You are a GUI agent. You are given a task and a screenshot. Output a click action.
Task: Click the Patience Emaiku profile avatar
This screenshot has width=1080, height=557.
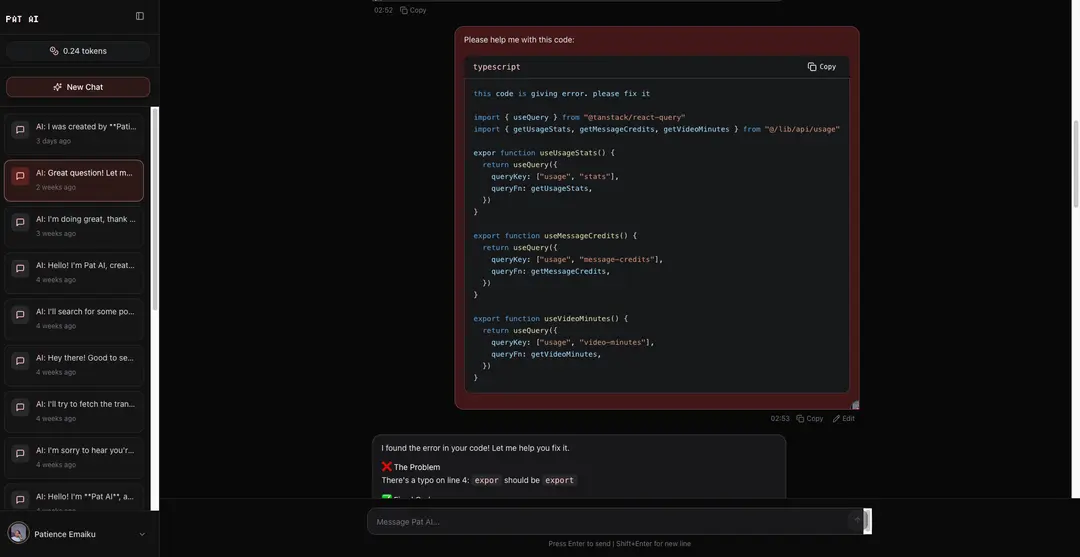pos(19,534)
